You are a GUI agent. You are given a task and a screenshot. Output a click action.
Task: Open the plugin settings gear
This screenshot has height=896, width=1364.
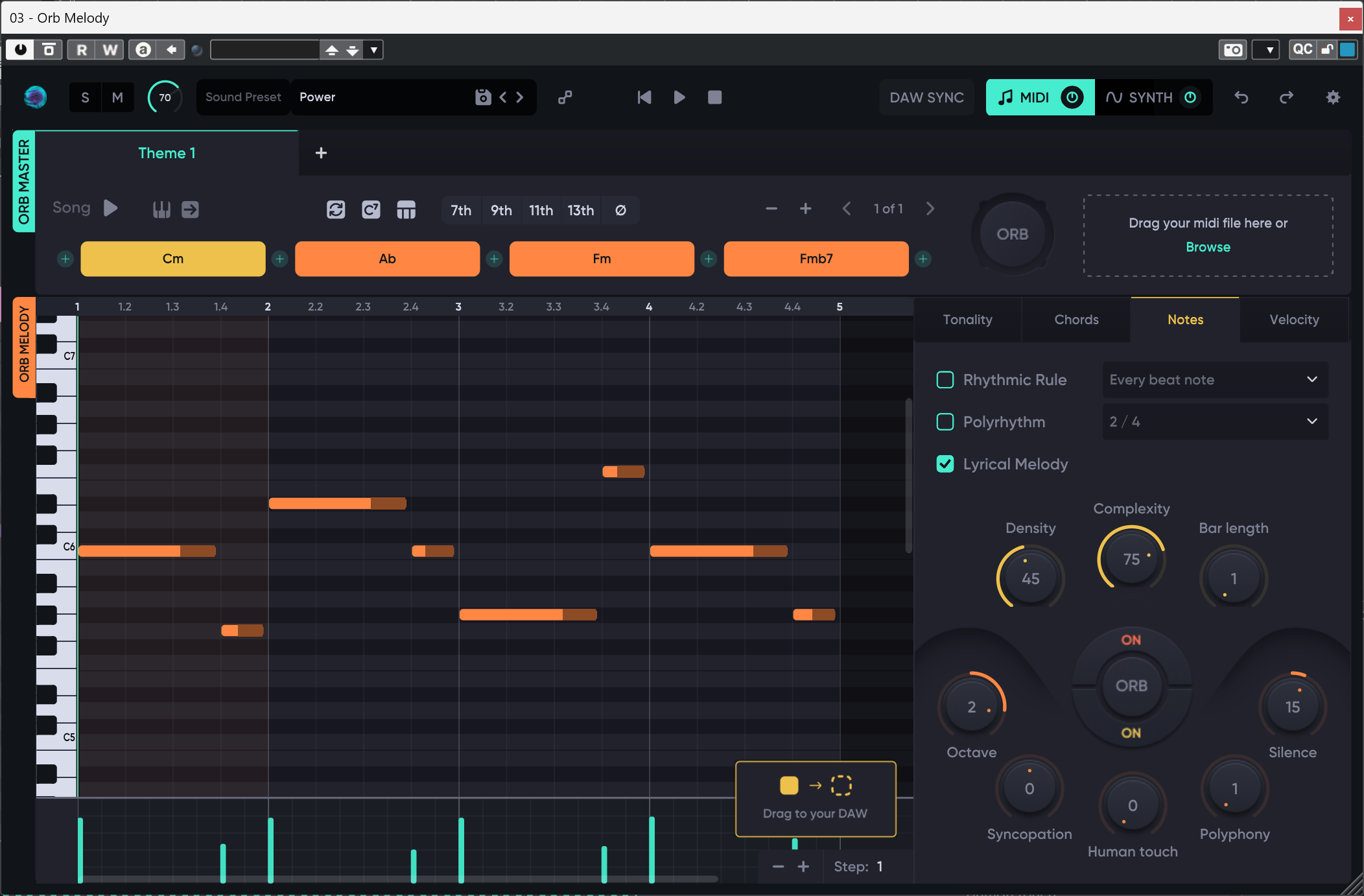click(1333, 97)
